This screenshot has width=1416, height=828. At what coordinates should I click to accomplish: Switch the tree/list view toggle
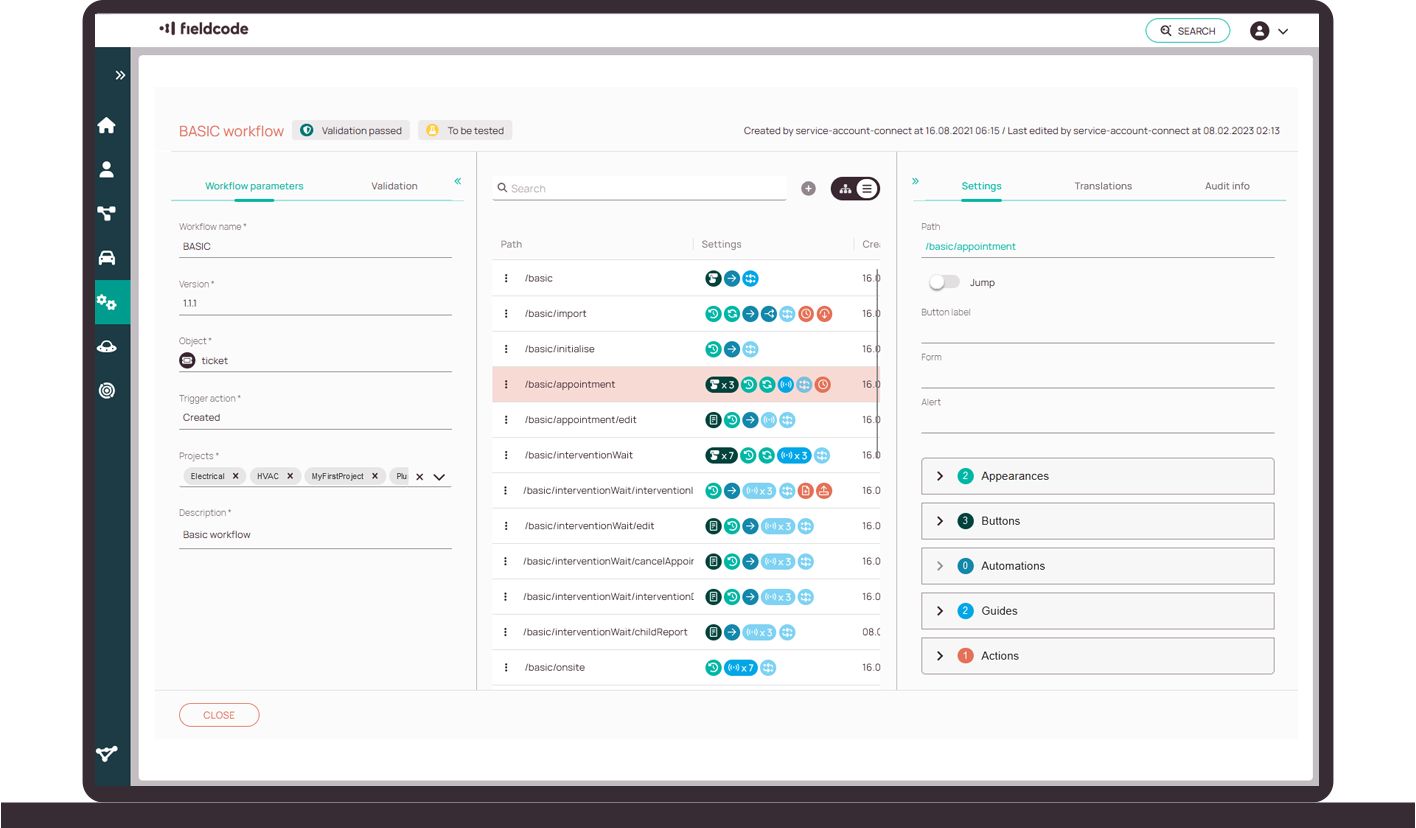855,188
